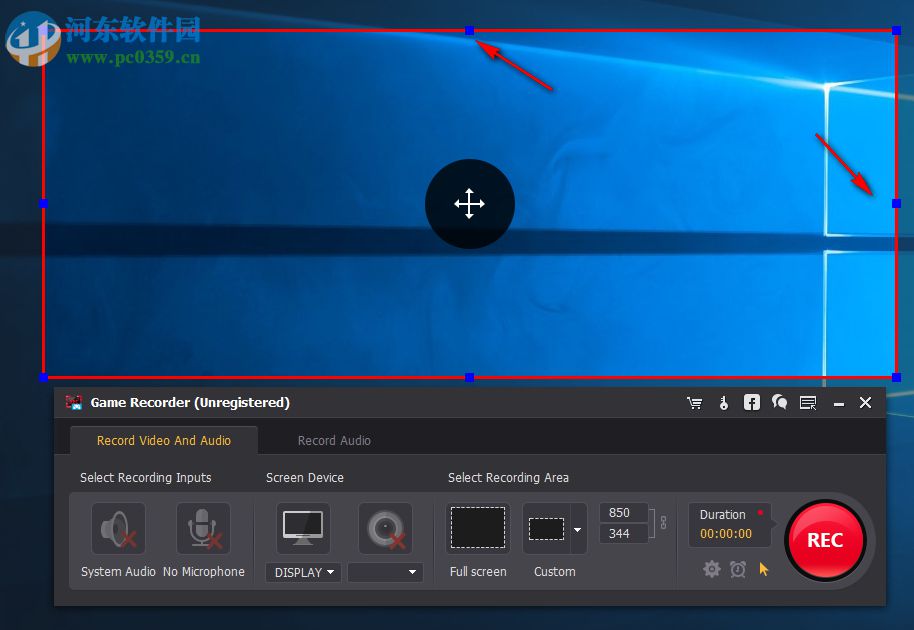The height and width of the screenshot is (630, 914).
Task: Switch to the Record Audio tab
Action: coord(334,440)
